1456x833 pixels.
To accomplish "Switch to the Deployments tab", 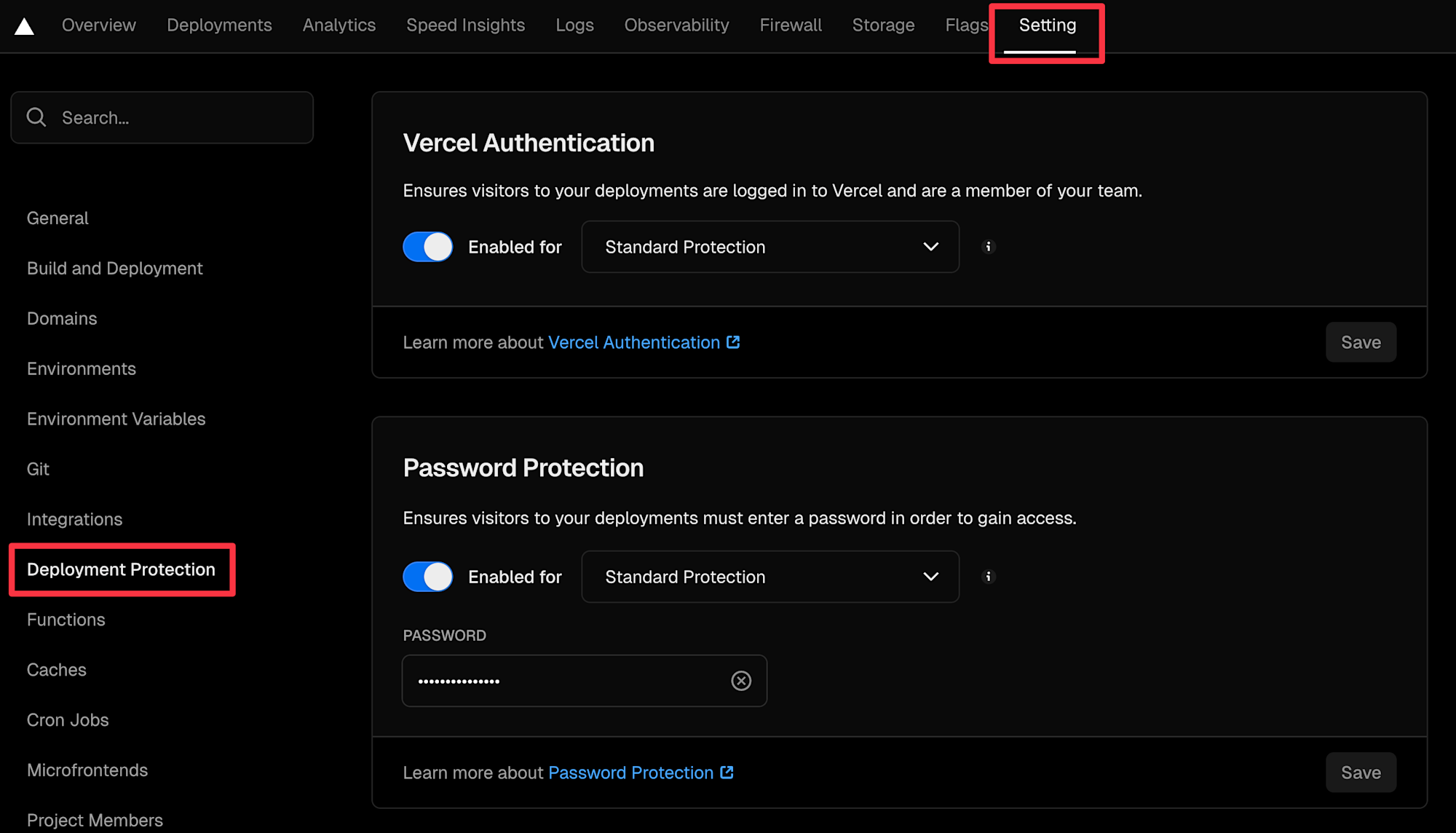I will [x=219, y=25].
